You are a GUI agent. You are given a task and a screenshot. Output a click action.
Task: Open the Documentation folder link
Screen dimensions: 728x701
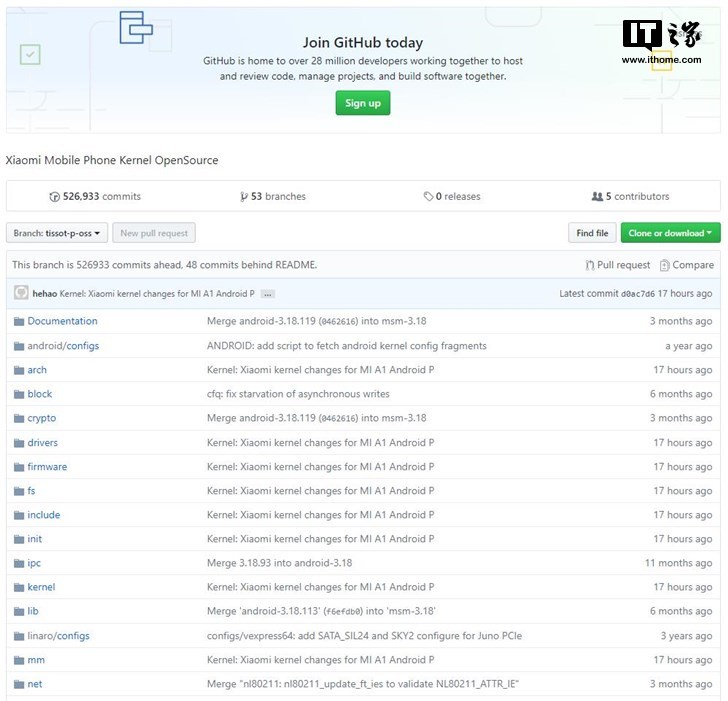(x=62, y=321)
